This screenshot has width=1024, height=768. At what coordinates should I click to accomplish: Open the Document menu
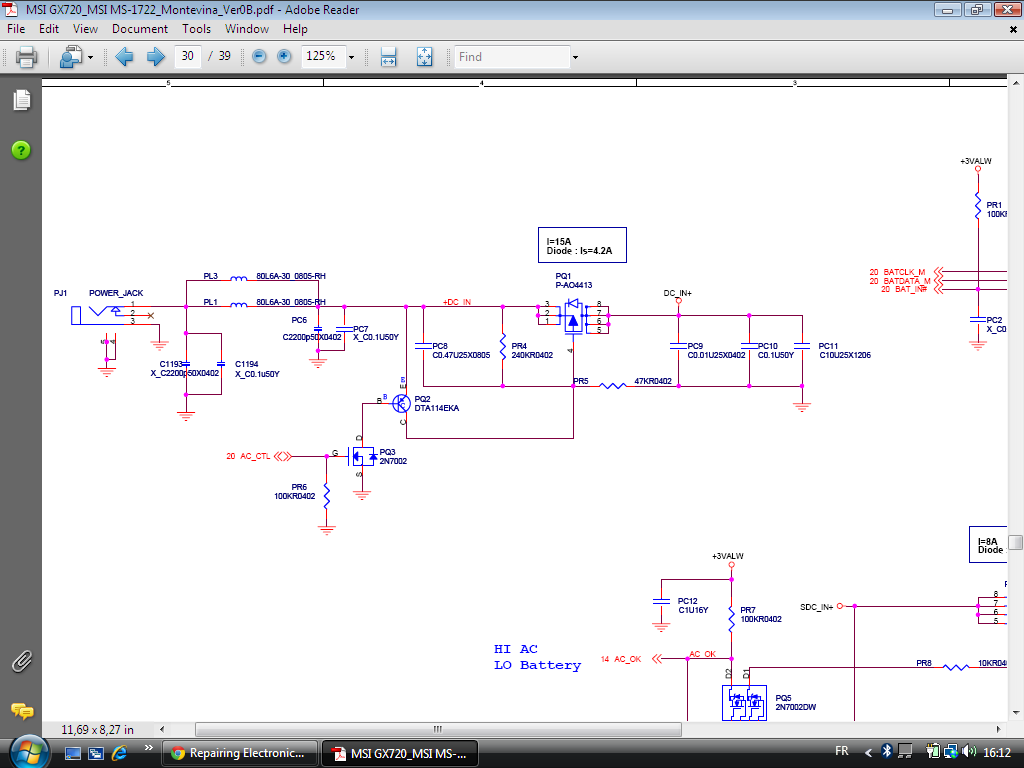(140, 29)
